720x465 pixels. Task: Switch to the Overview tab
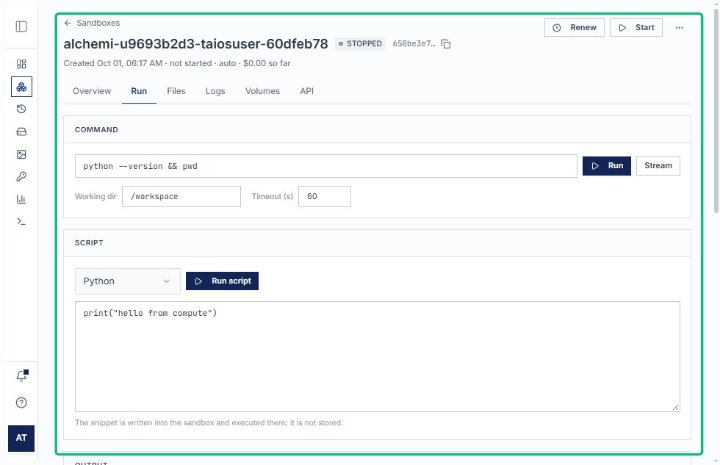point(92,91)
